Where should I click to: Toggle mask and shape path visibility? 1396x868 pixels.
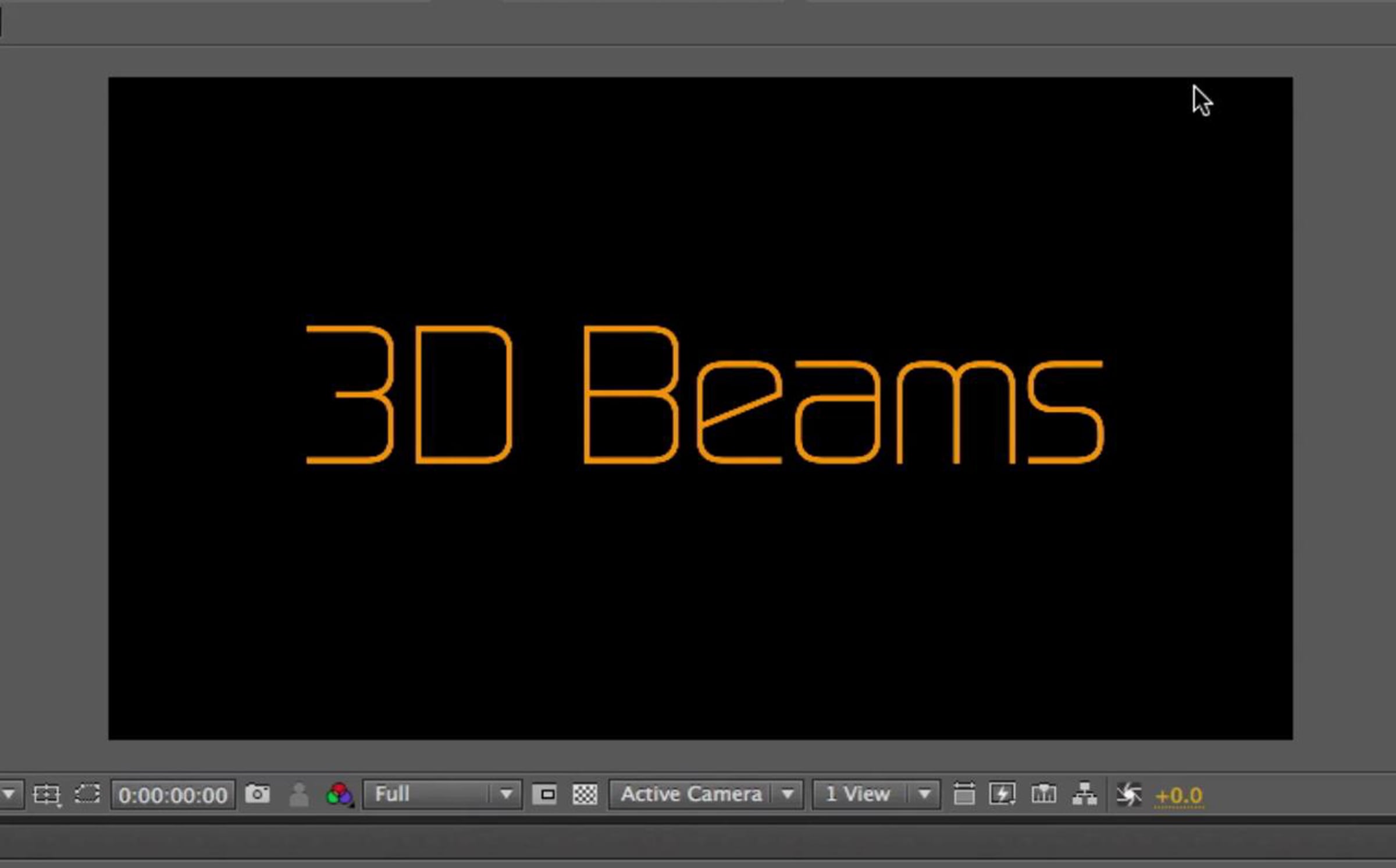tap(87, 794)
